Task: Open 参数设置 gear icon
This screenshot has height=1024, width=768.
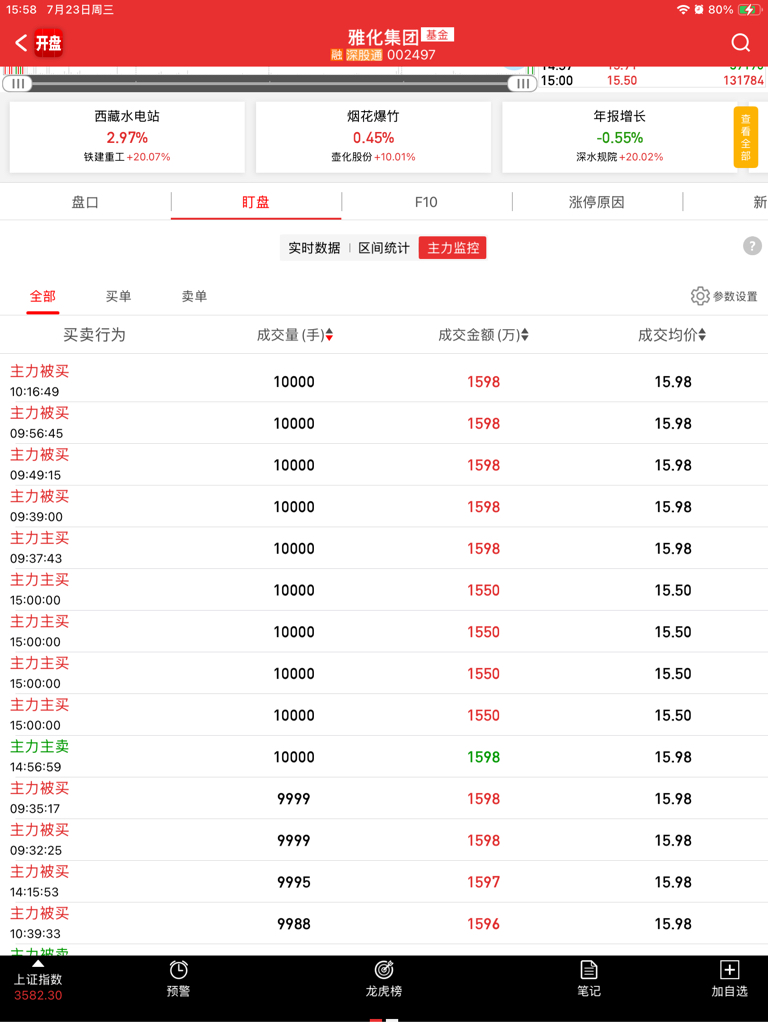Action: 699,296
